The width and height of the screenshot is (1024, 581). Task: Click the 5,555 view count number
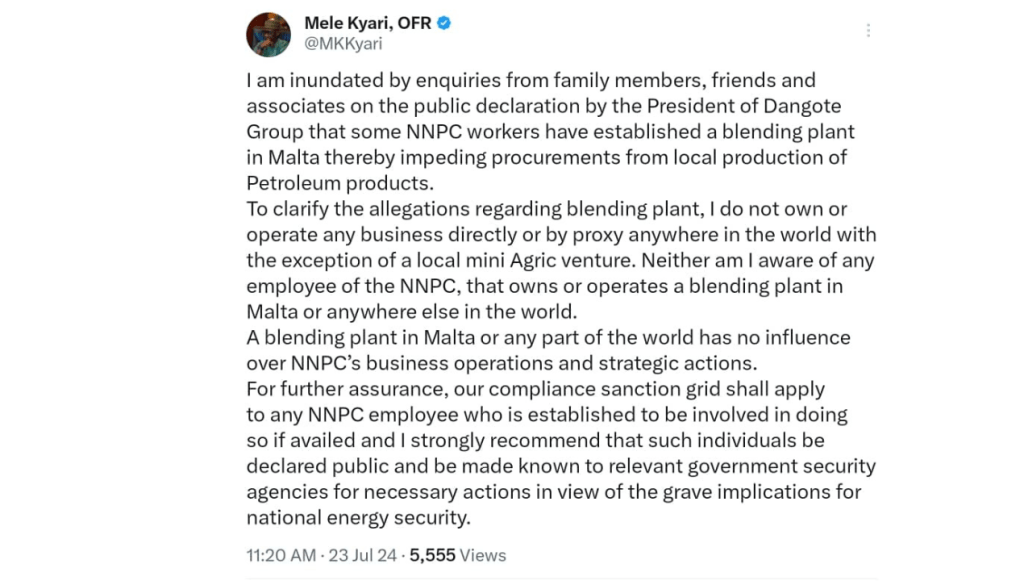(432, 555)
